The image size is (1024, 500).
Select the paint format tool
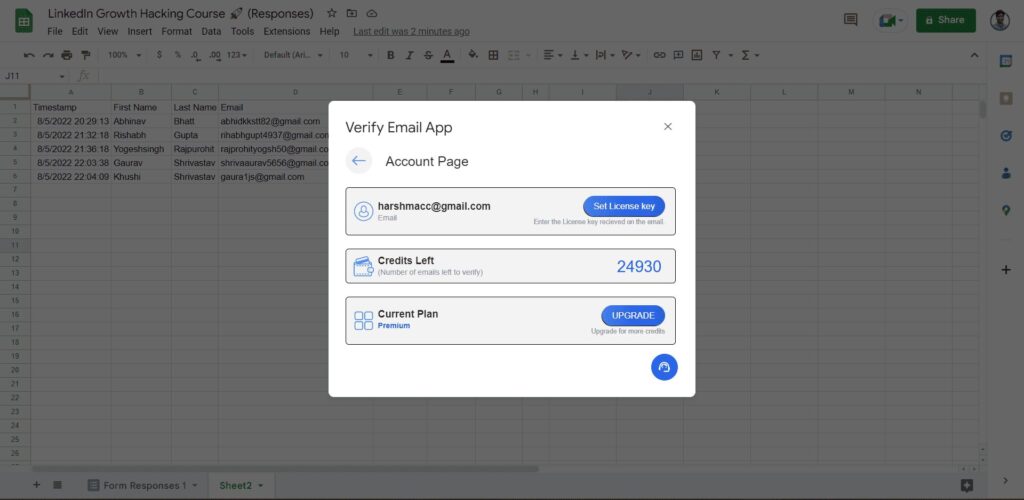(85, 55)
